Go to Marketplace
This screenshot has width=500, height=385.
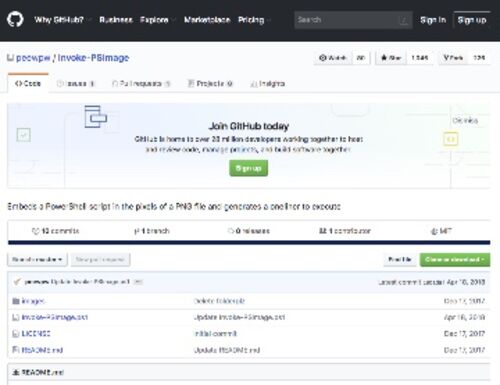pos(207,20)
